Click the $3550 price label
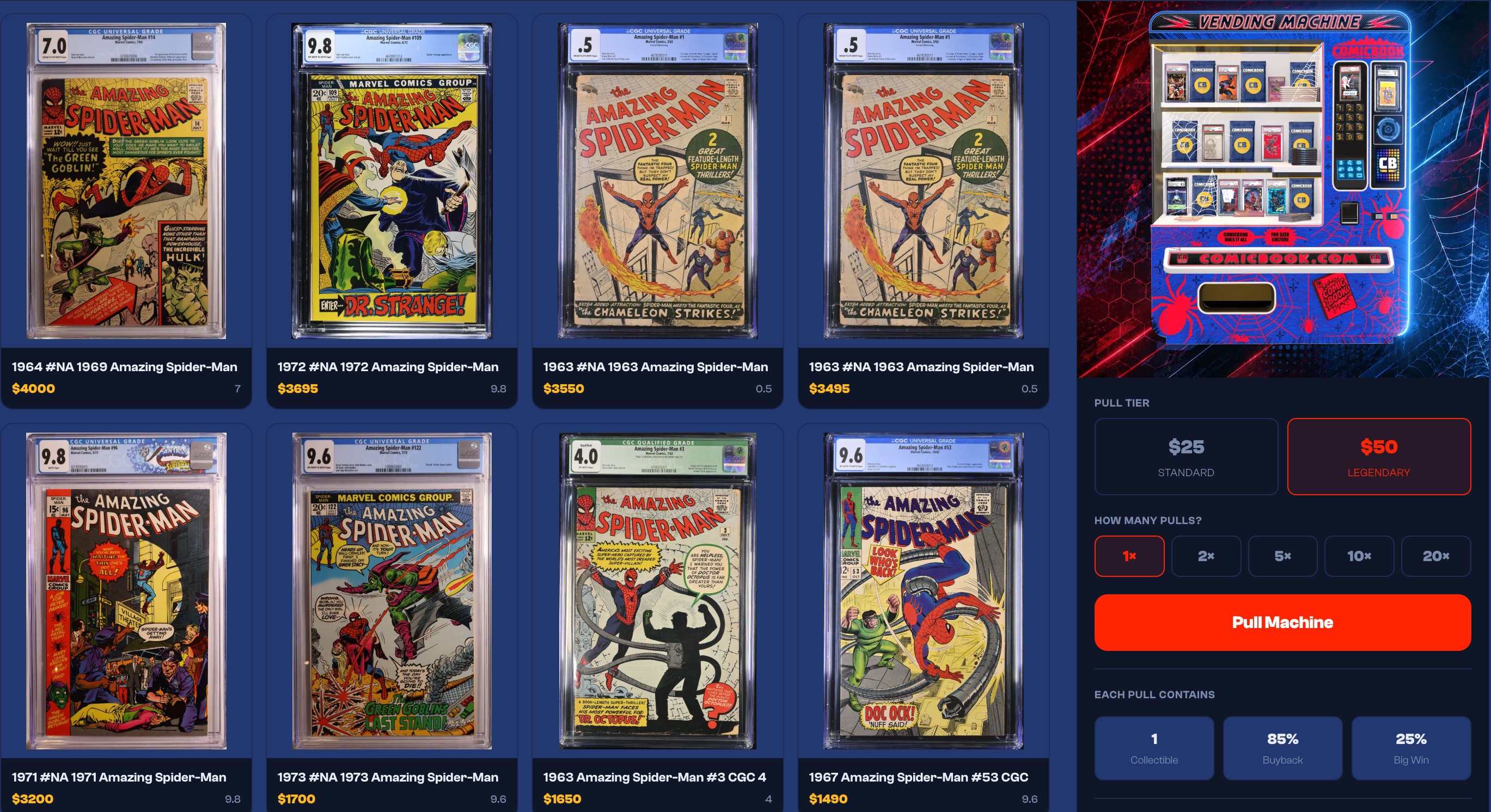The height and width of the screenshot is (812, 1491). point(563,389)
